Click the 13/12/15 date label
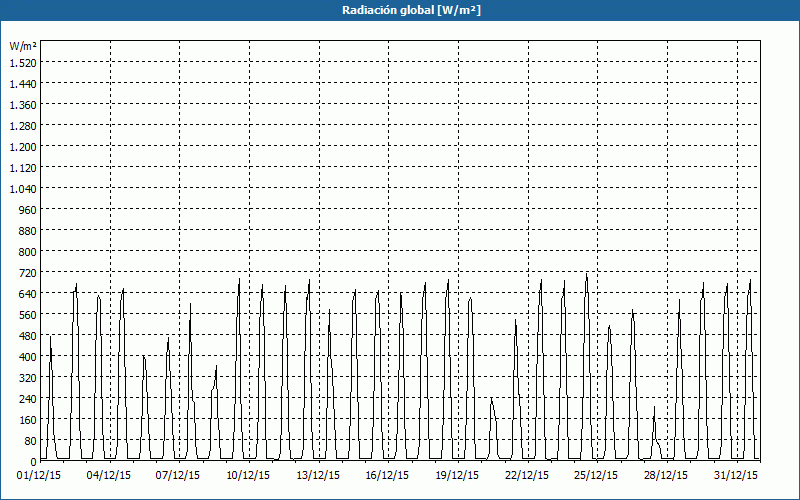Image resolution: width=800 pixels, height=500 pixels. coord(318,476)
